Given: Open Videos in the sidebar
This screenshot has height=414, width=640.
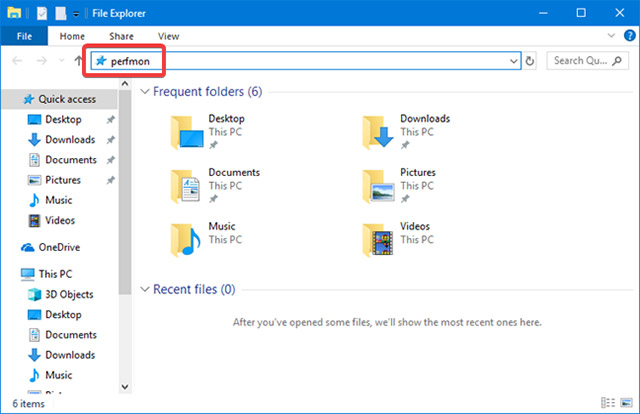Looking at the screenshot, I should (x=51, y=220).
